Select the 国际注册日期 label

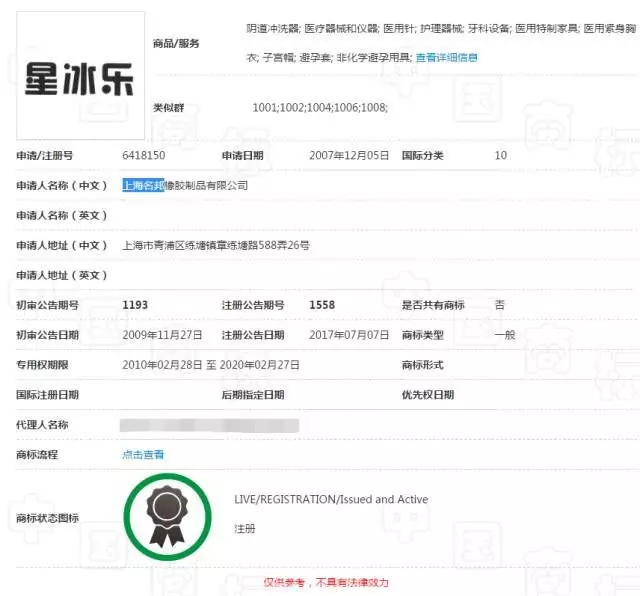pos(47,395)
